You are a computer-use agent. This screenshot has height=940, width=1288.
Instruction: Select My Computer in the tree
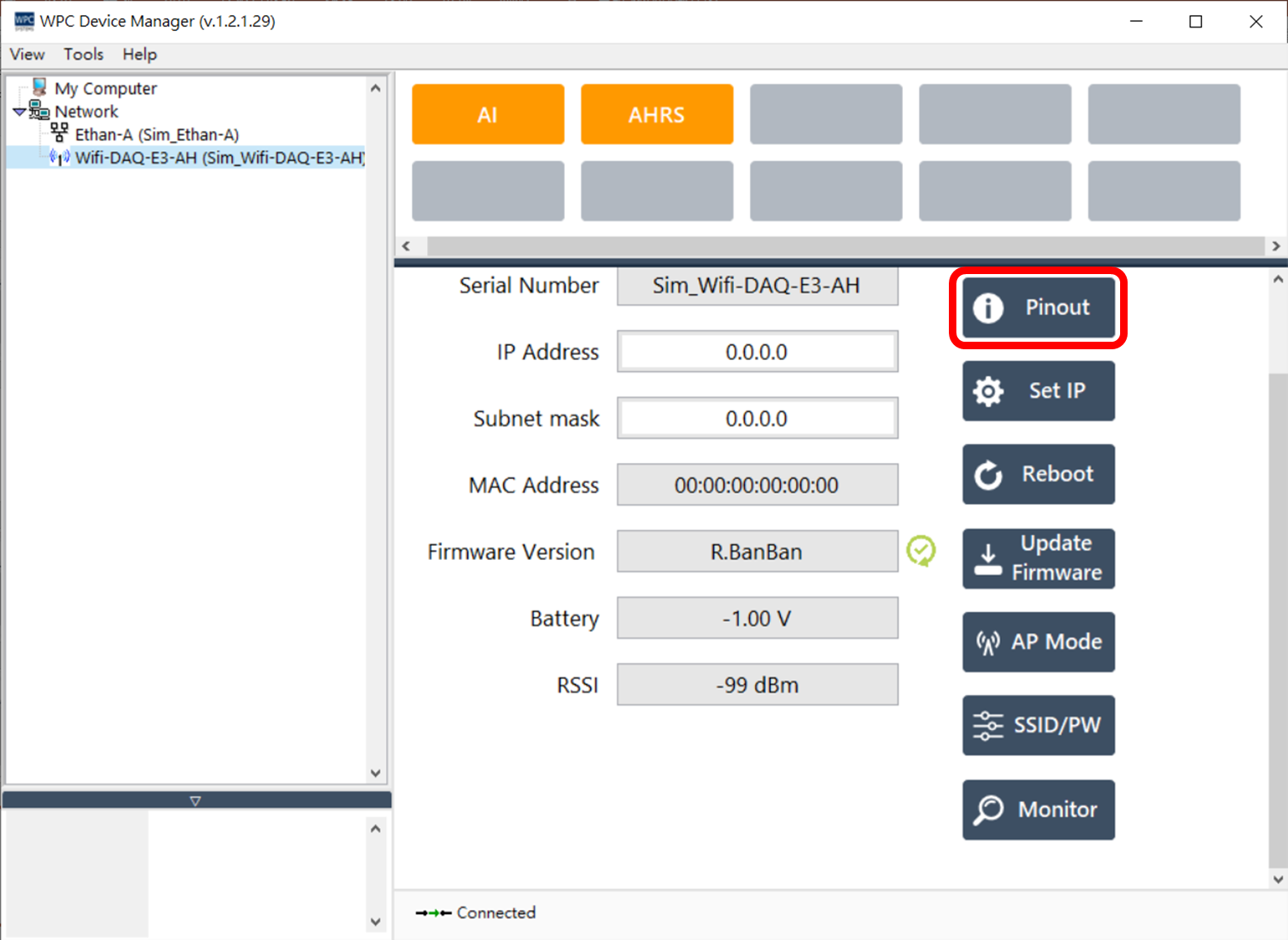coord(105,89)
